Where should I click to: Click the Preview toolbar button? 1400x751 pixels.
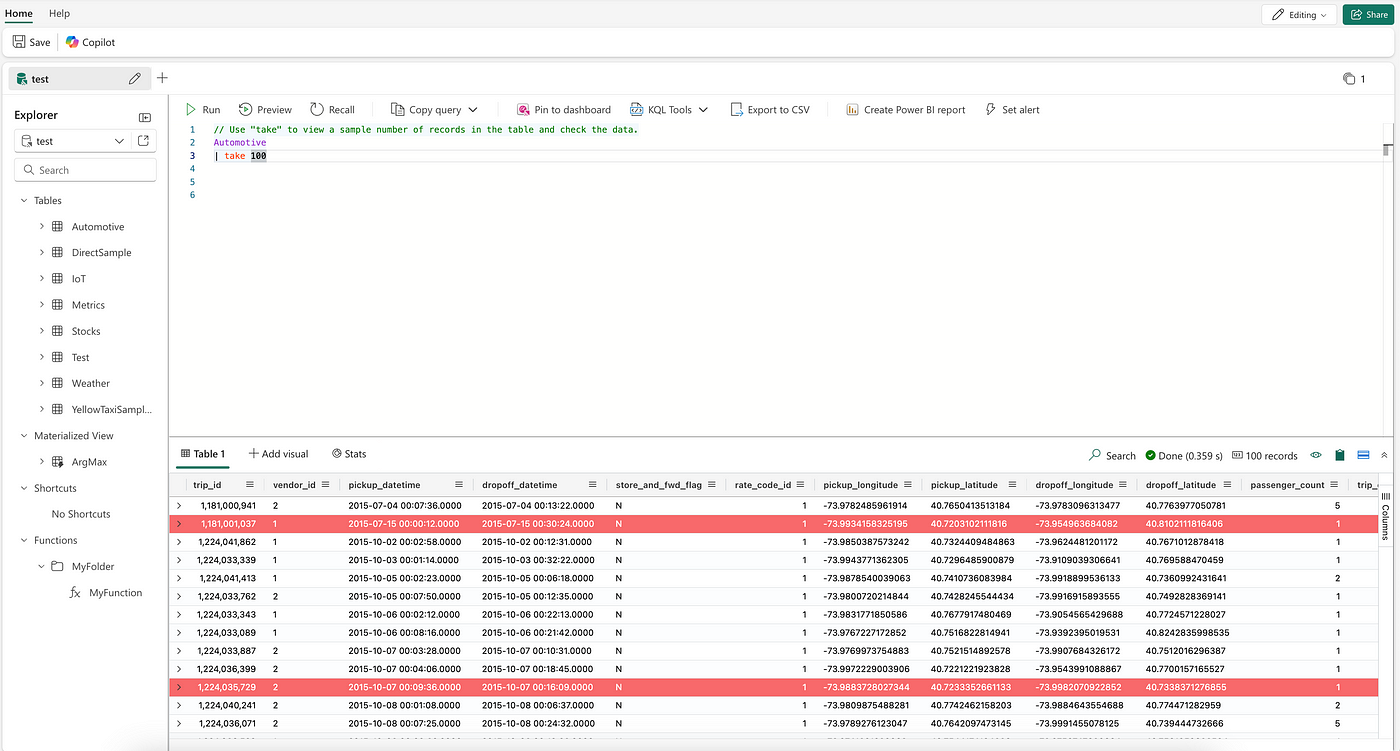pyautogui.click(x=265, y=110)
